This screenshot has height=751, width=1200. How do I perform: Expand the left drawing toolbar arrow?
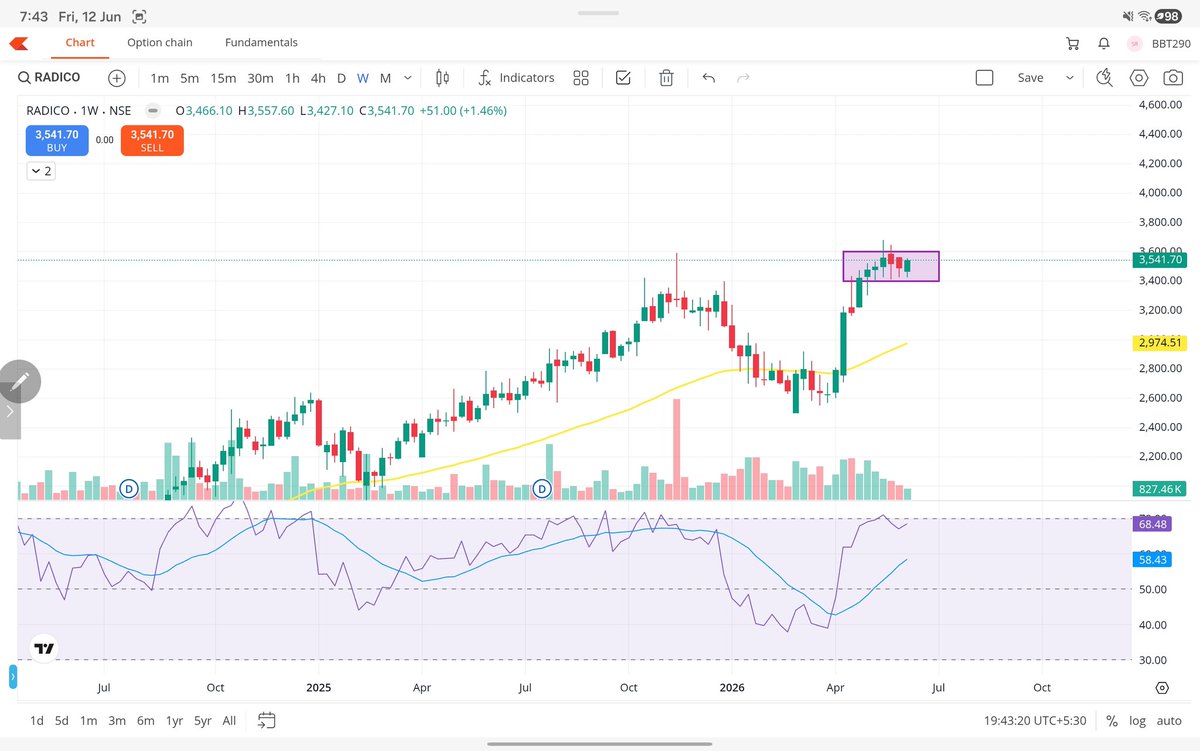coord(9,411)
